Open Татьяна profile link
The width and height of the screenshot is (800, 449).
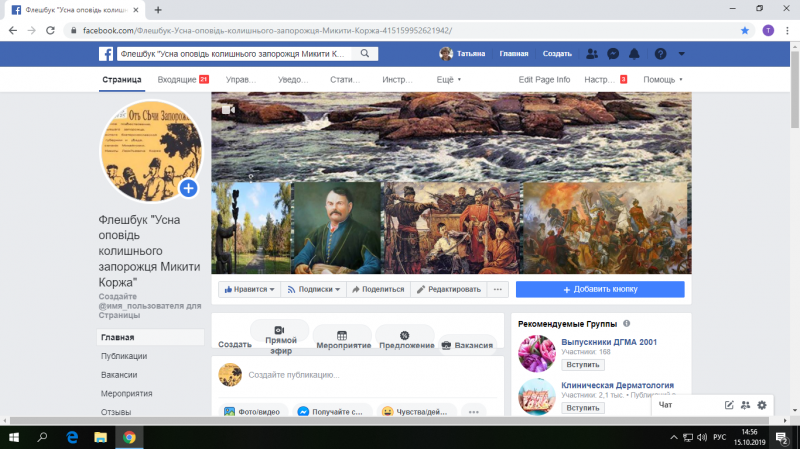[x=462, y=54]
